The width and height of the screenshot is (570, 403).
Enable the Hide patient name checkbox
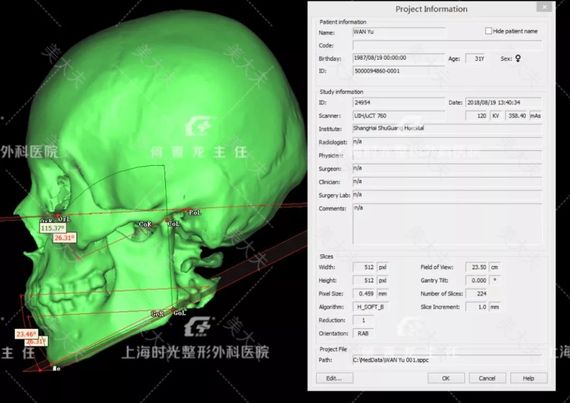[488, 31]
